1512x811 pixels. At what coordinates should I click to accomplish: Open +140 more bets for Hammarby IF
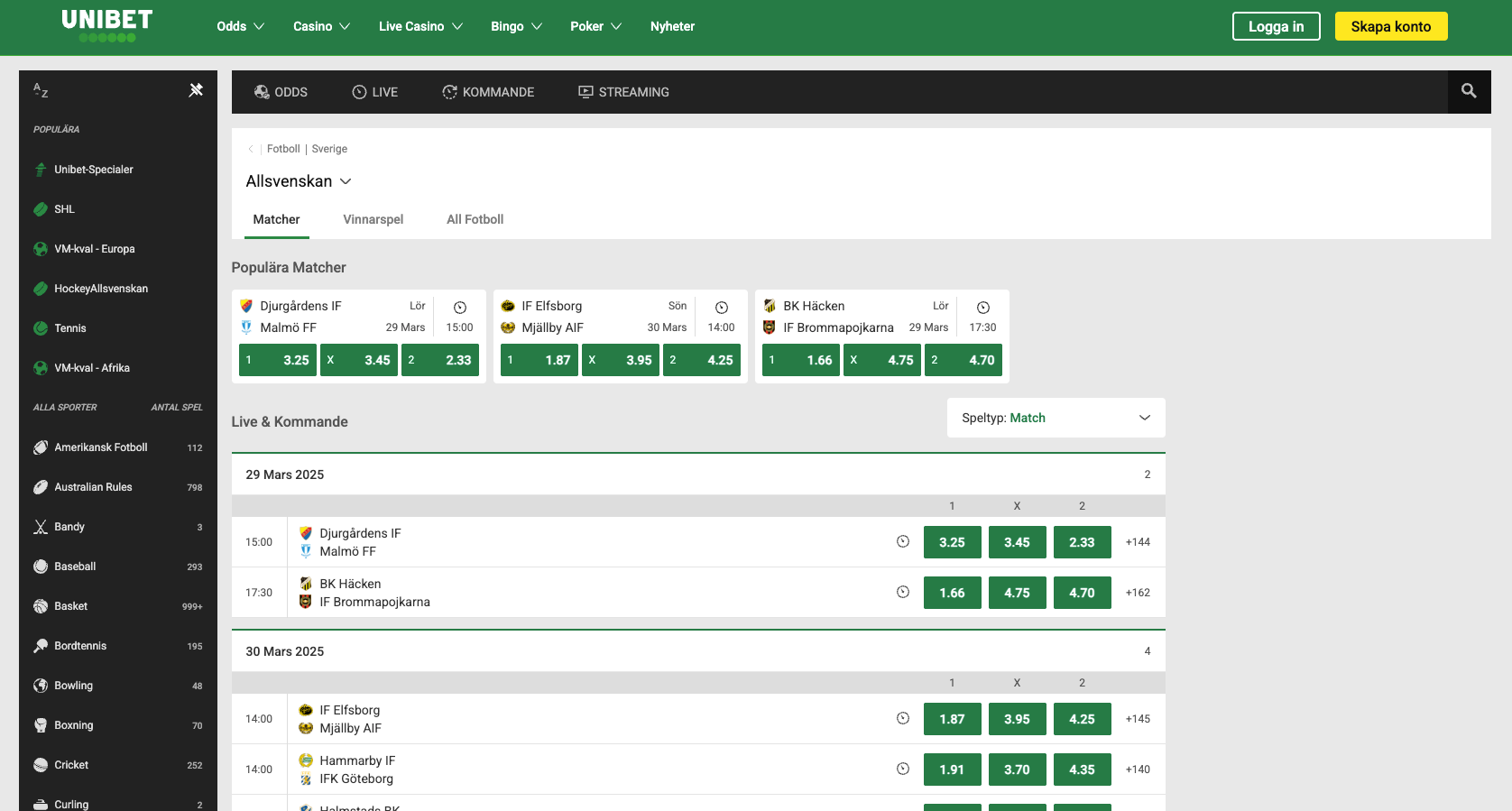pos(1138,770)
